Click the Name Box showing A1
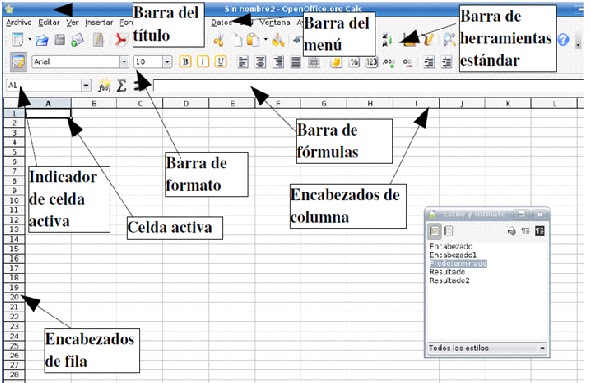590x383 pixels. tap(44, 86)
